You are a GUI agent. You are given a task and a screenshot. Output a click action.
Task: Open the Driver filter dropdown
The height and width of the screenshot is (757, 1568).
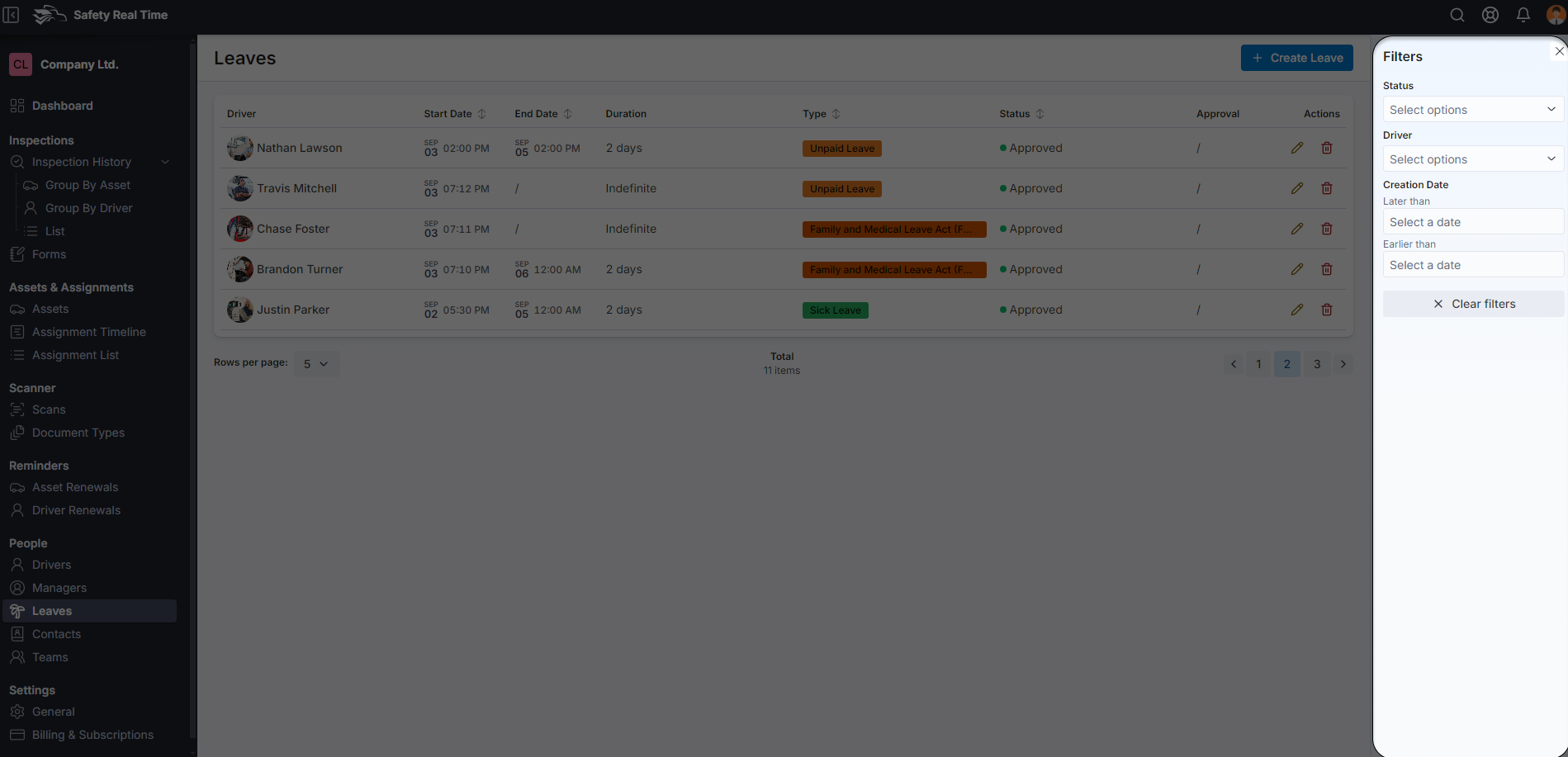click(1472, 159)
